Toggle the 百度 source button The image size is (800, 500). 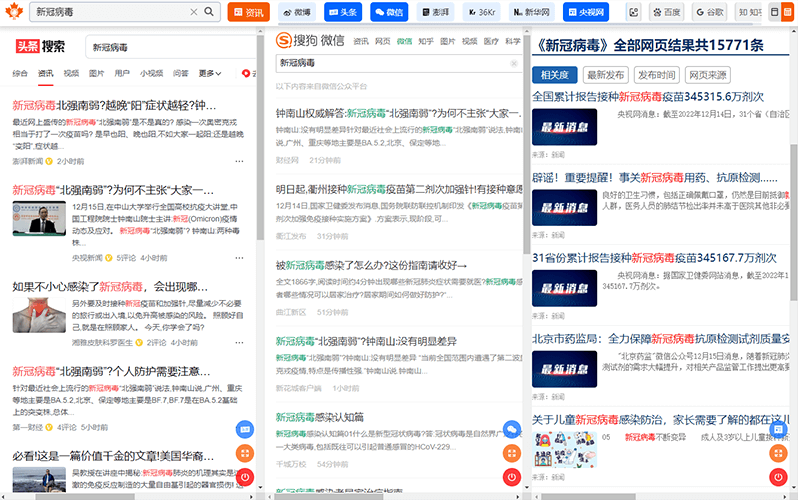pyautogui.click(x=667, y=12)
